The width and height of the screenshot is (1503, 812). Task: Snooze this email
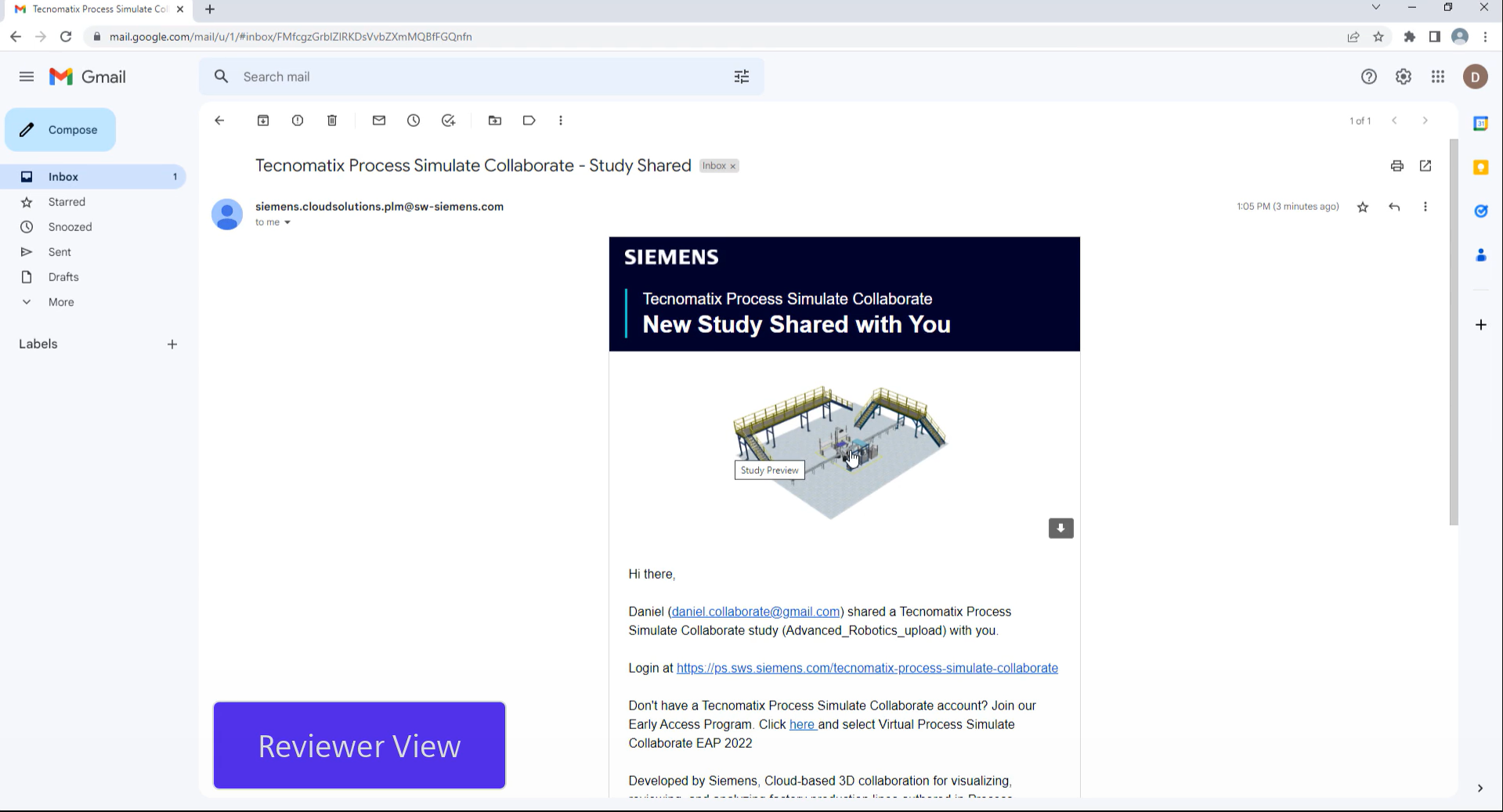click(x=414, y=120)
